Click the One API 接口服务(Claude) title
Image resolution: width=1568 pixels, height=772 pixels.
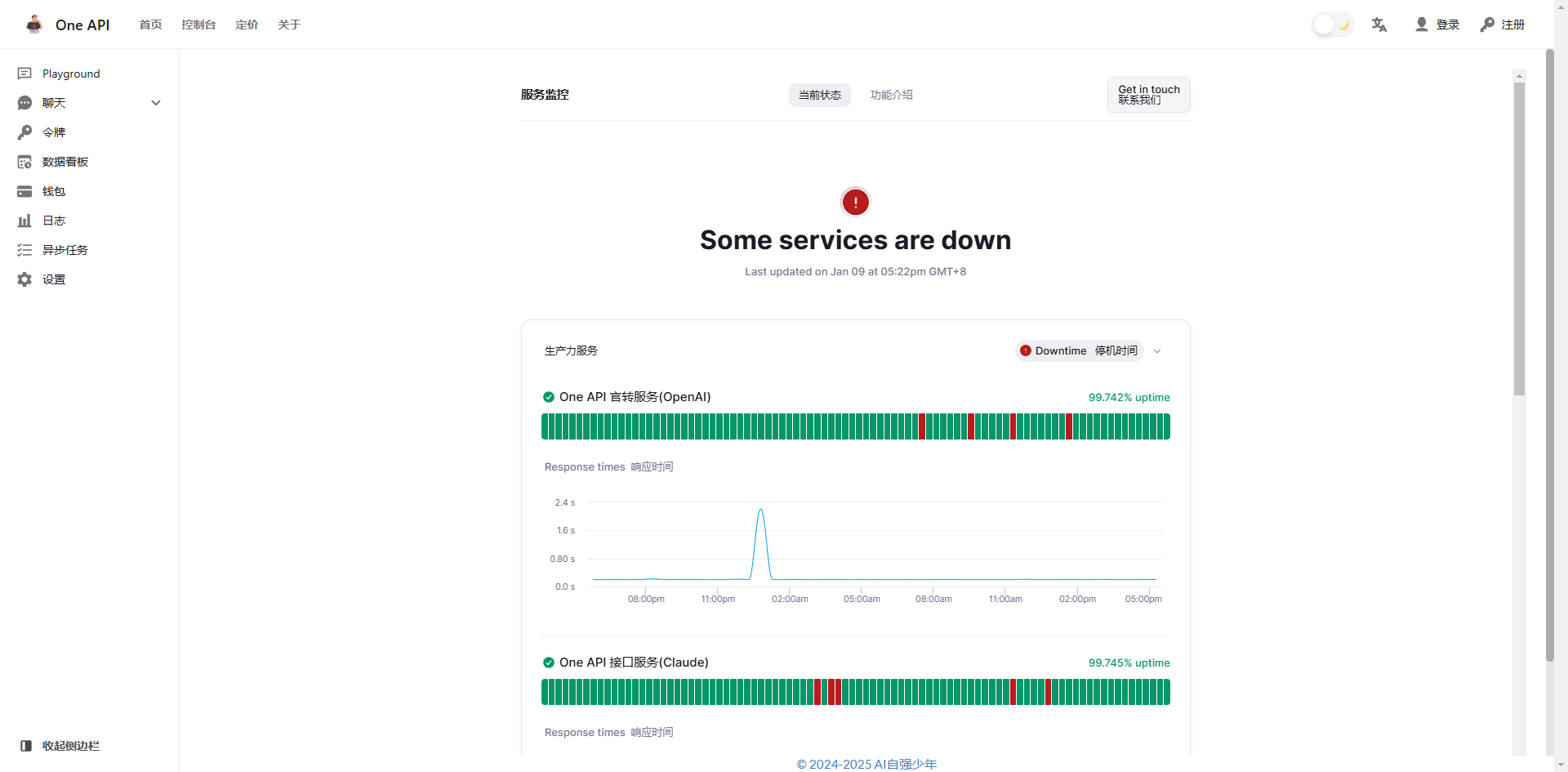pos(634,663)
